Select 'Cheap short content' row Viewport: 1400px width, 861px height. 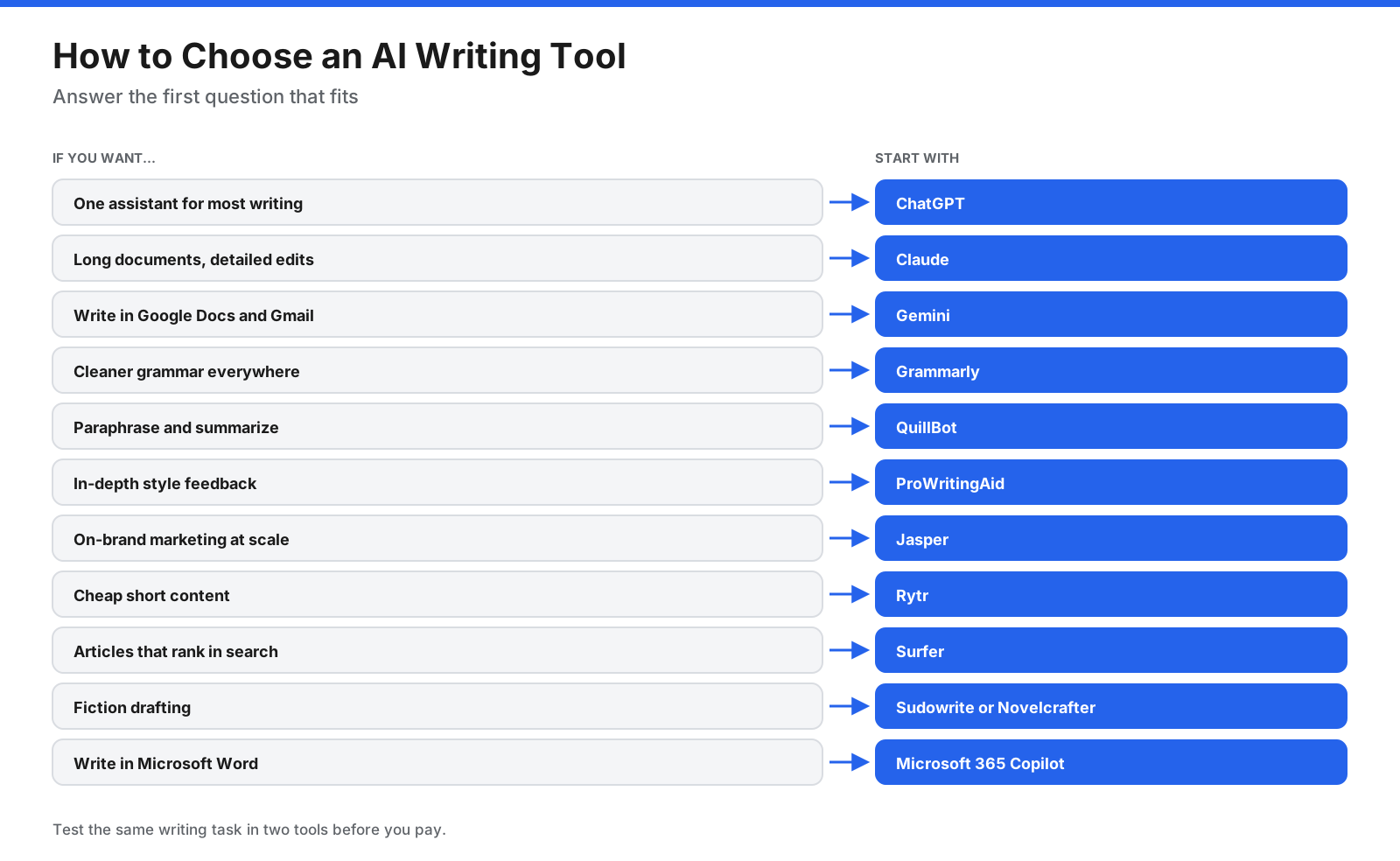point(437,594)
